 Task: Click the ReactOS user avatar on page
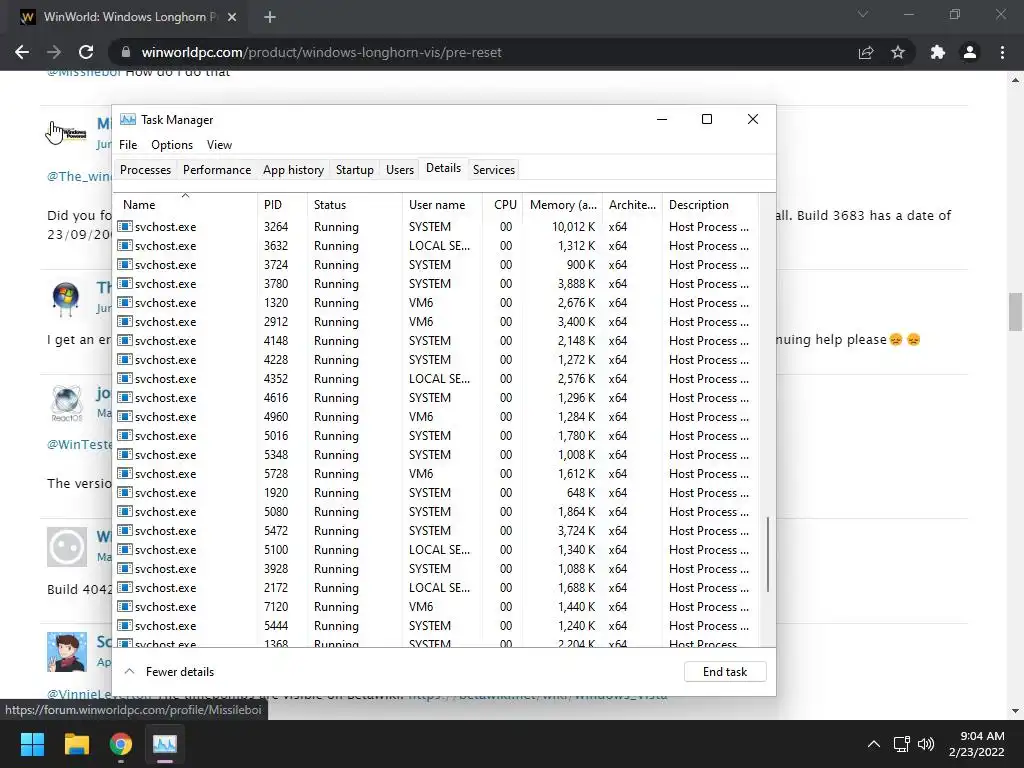point(67,403)
